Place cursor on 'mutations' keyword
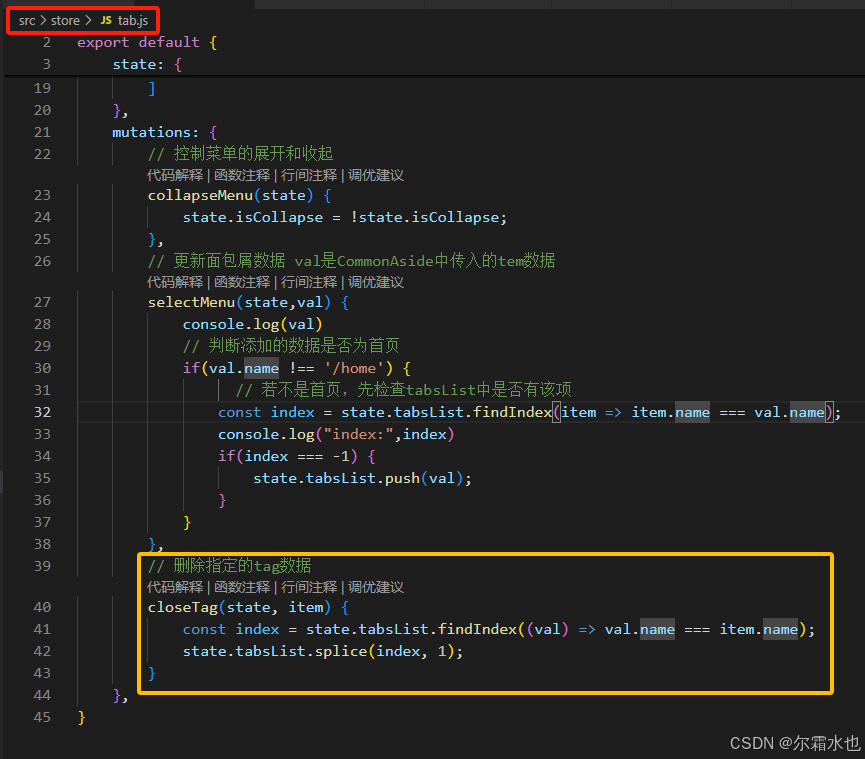 pyautogui.click(x=152, y=132)
